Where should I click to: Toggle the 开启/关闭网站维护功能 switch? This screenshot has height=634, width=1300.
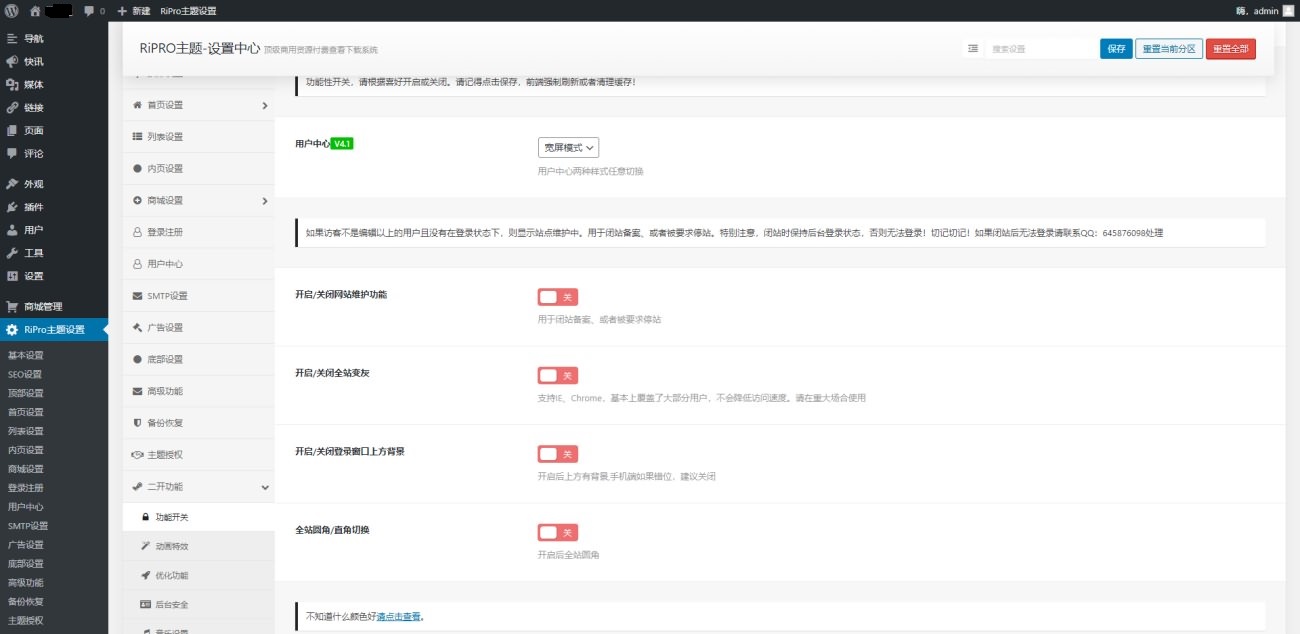(x=558, y=296)
